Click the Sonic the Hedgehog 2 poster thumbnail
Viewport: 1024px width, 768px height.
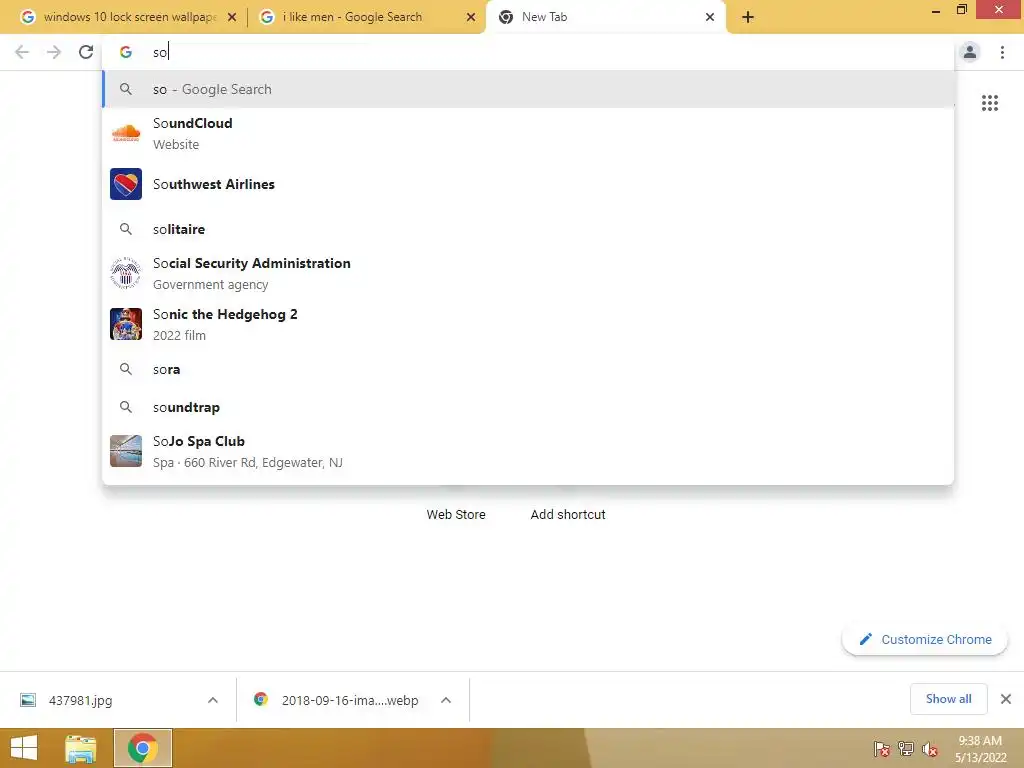126,324
